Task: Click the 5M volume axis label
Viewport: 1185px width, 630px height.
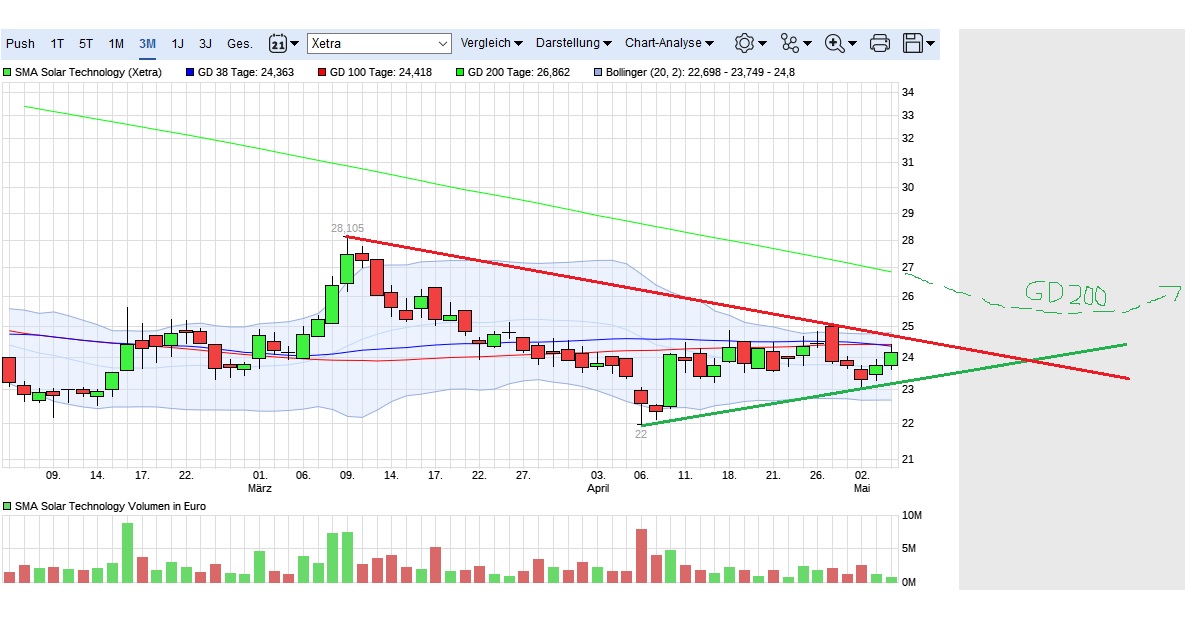Action: [x=908, y=548]
